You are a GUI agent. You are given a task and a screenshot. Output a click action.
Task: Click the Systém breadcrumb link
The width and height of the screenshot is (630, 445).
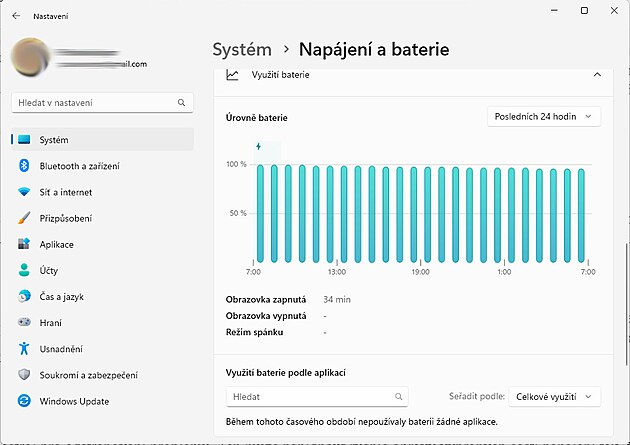242,49
